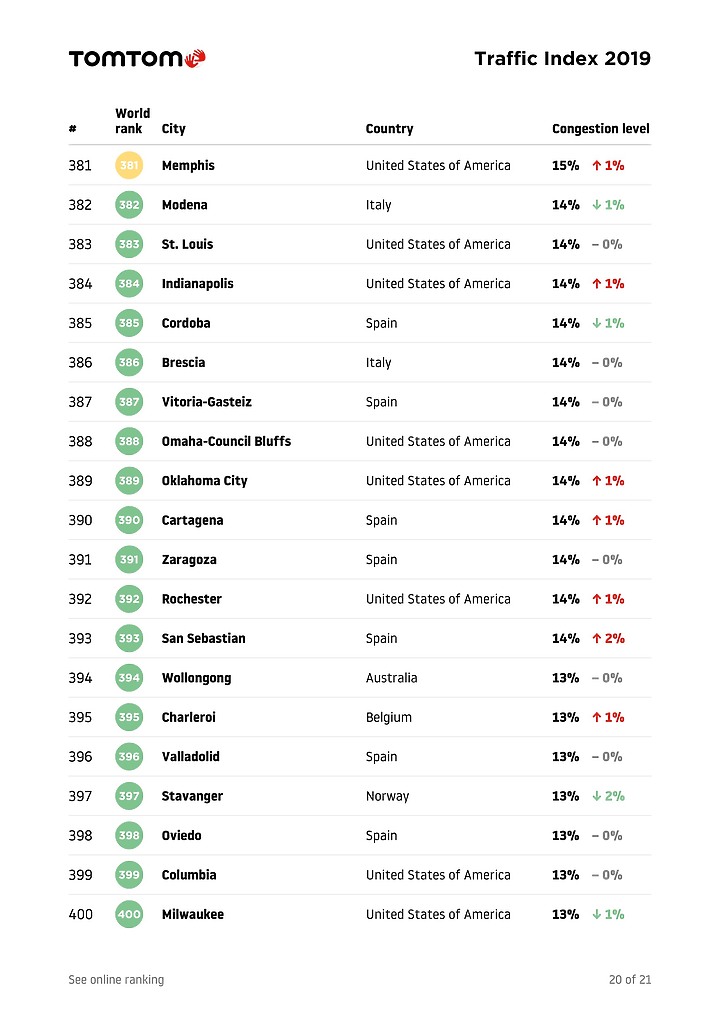The width and height of the screenshot is (720, 1018).
Task: Click the Wollongong city name
Action: [196, 678]
